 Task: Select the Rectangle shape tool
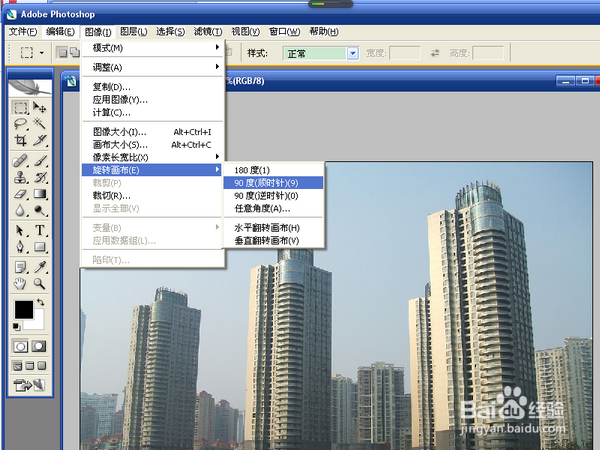point(40,246)
